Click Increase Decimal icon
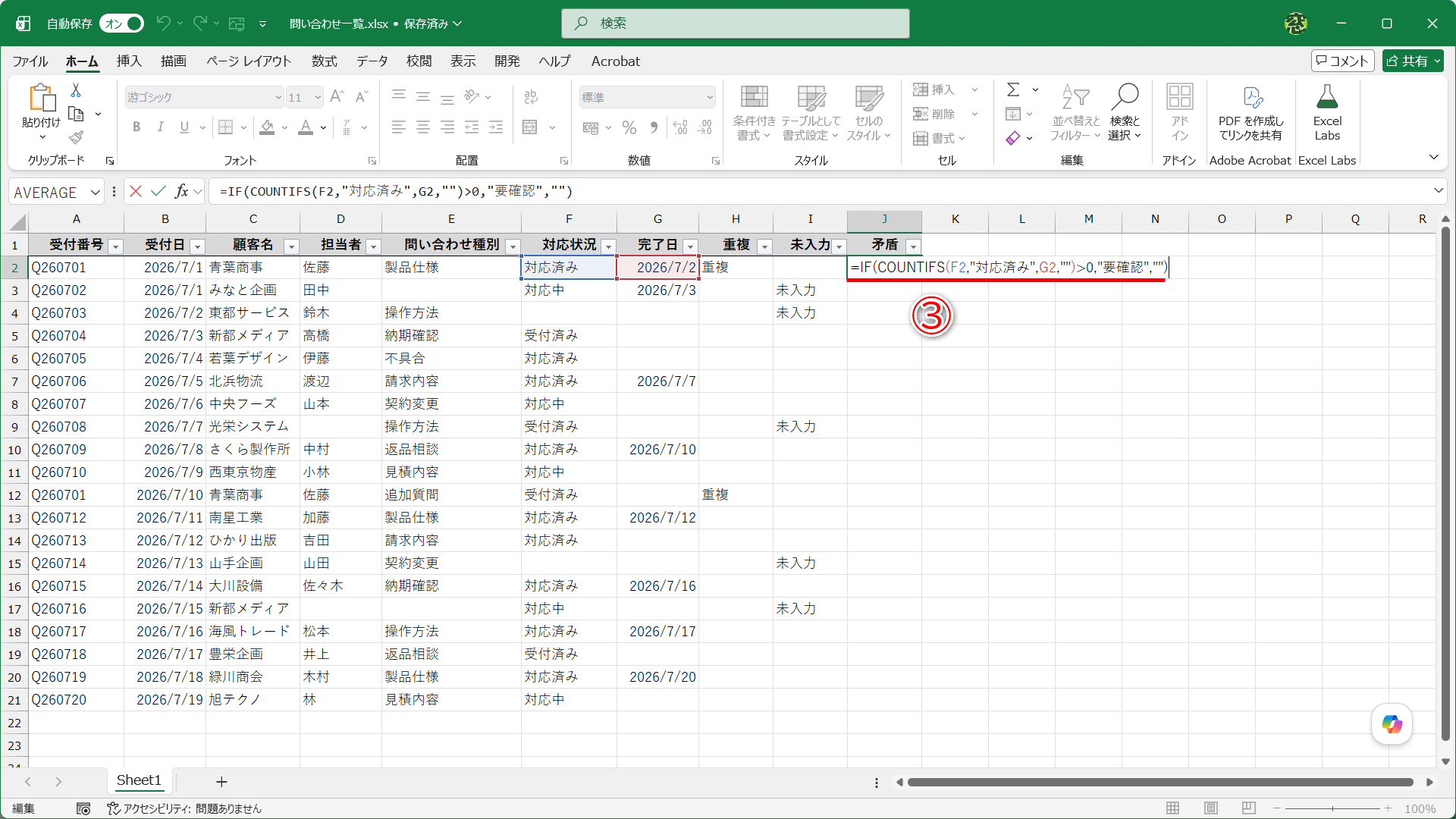The width and height of the screenshot is (1456, 819). (x=680, y=127)
